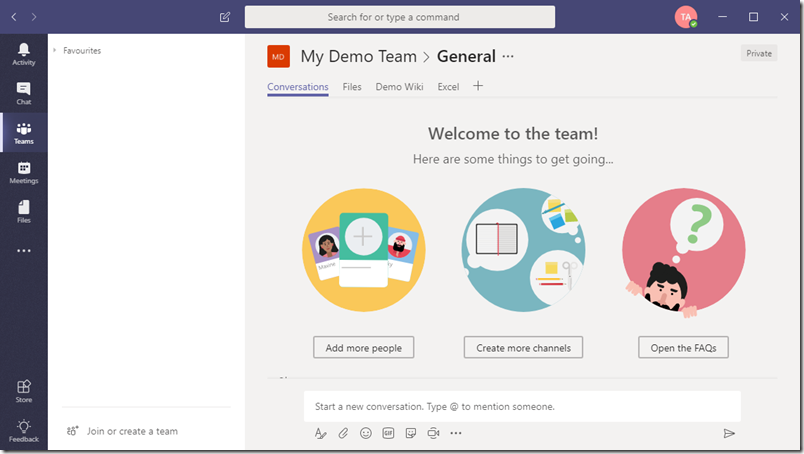Open the Store

(24, 391)
